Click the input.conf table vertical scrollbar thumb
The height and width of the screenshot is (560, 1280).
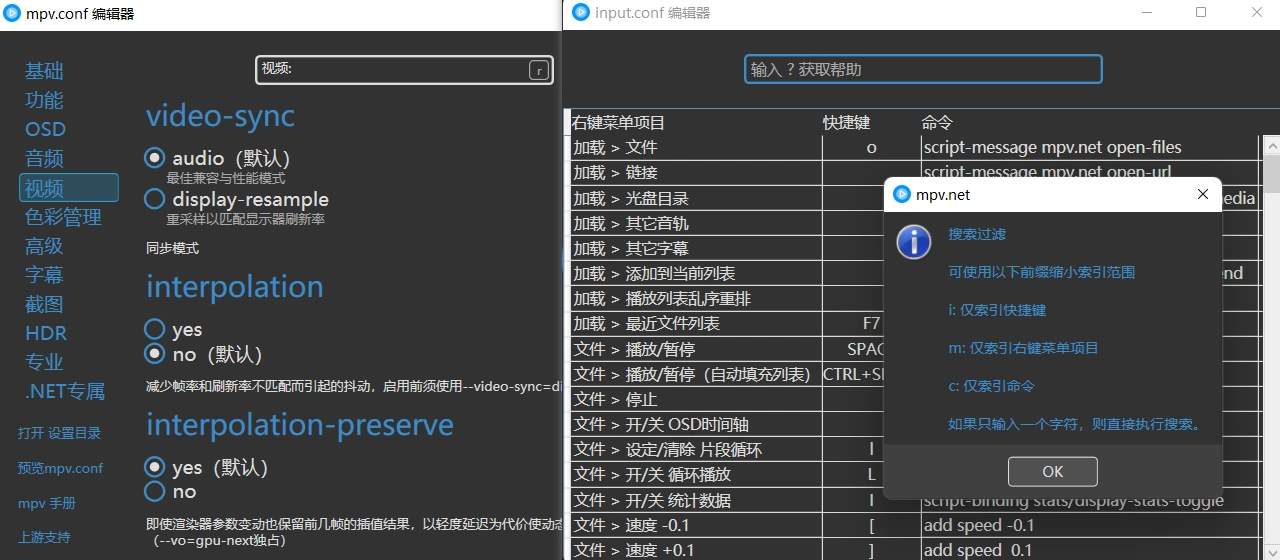click(1271, 175)
